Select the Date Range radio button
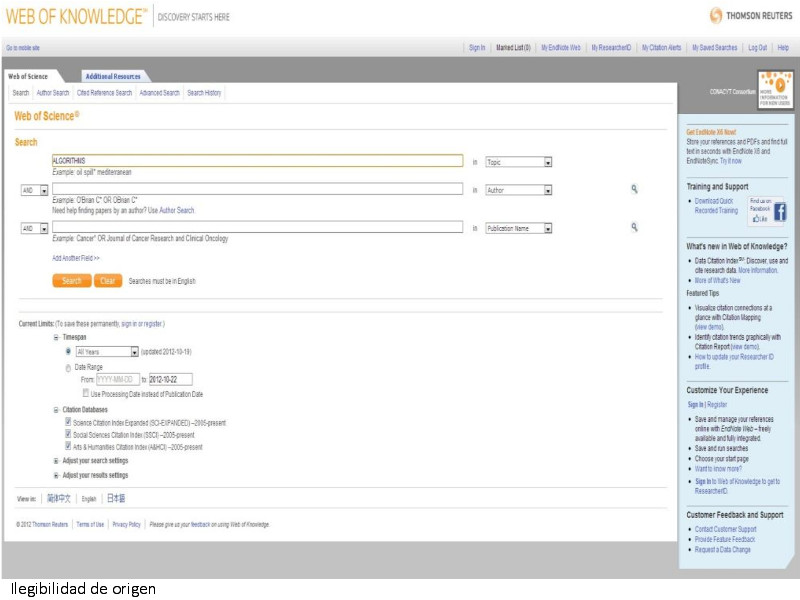 tap(68, 367)
